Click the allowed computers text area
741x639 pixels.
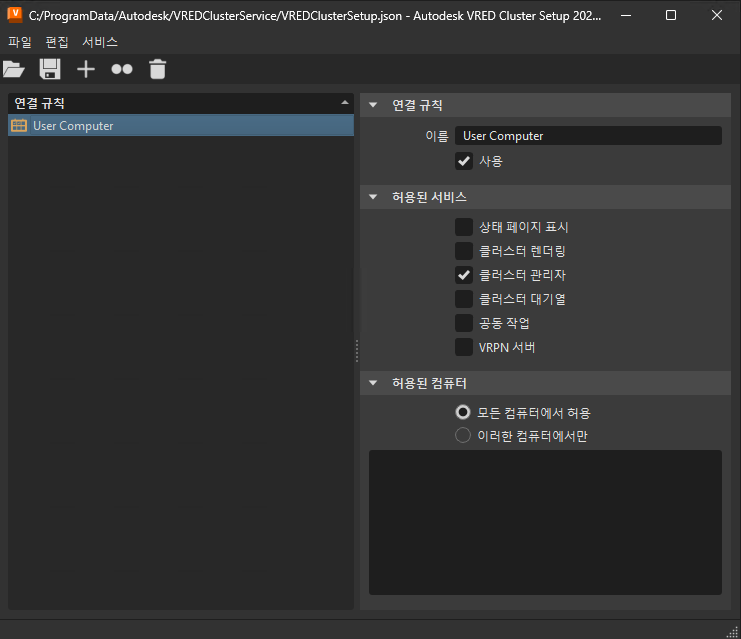point(545,522)
